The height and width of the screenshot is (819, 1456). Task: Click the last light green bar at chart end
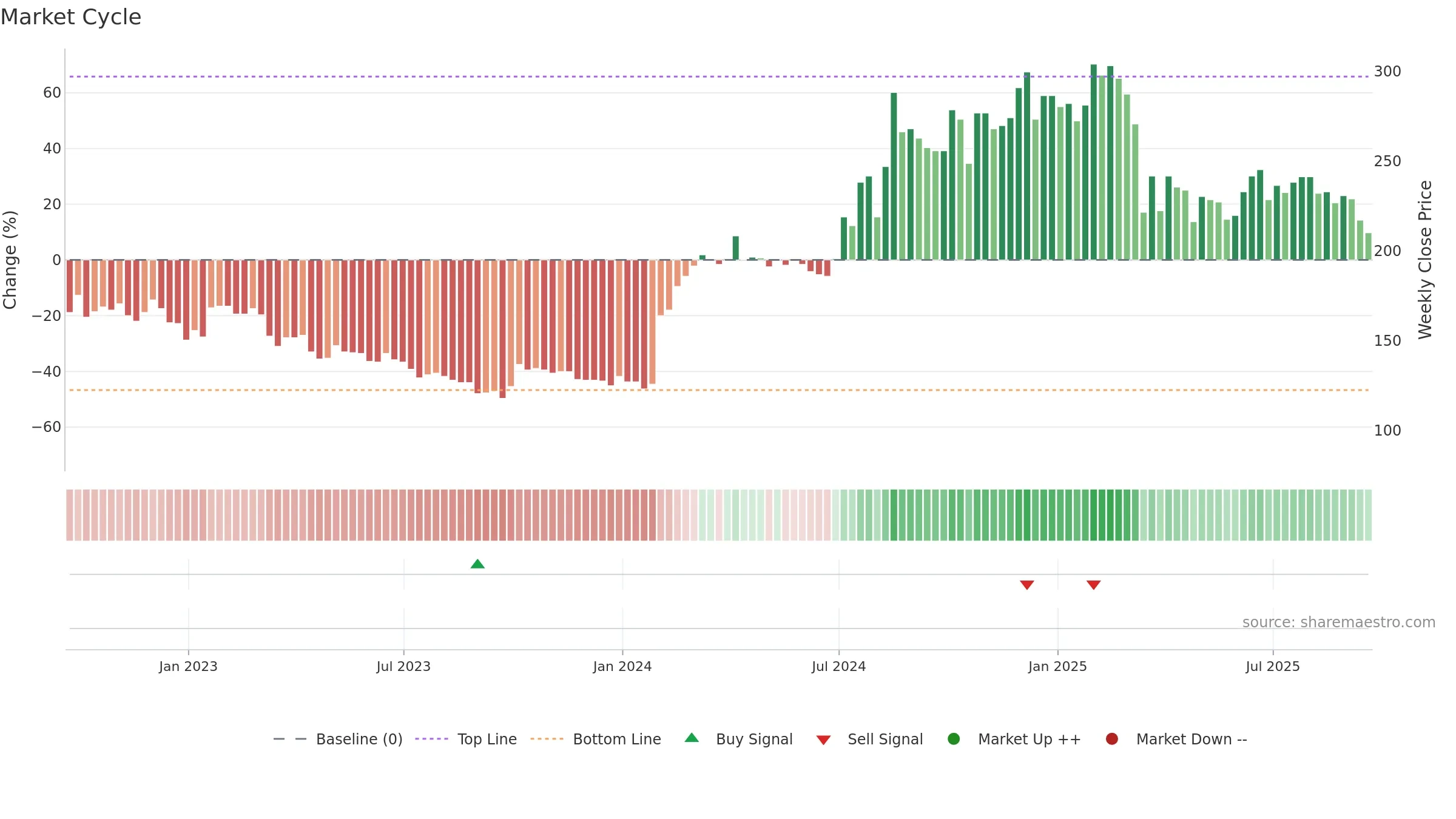click(x=1368, y=246)
